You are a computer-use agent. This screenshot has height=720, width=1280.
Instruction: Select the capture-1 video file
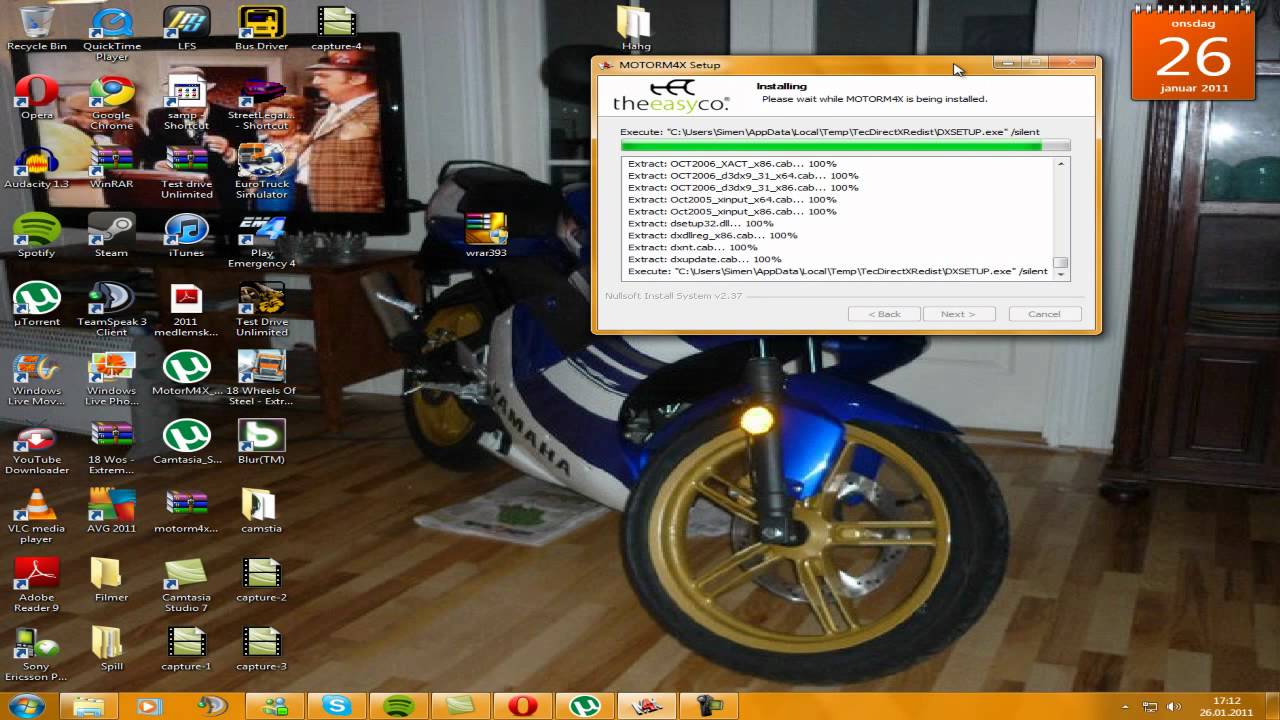click(187, 648)
